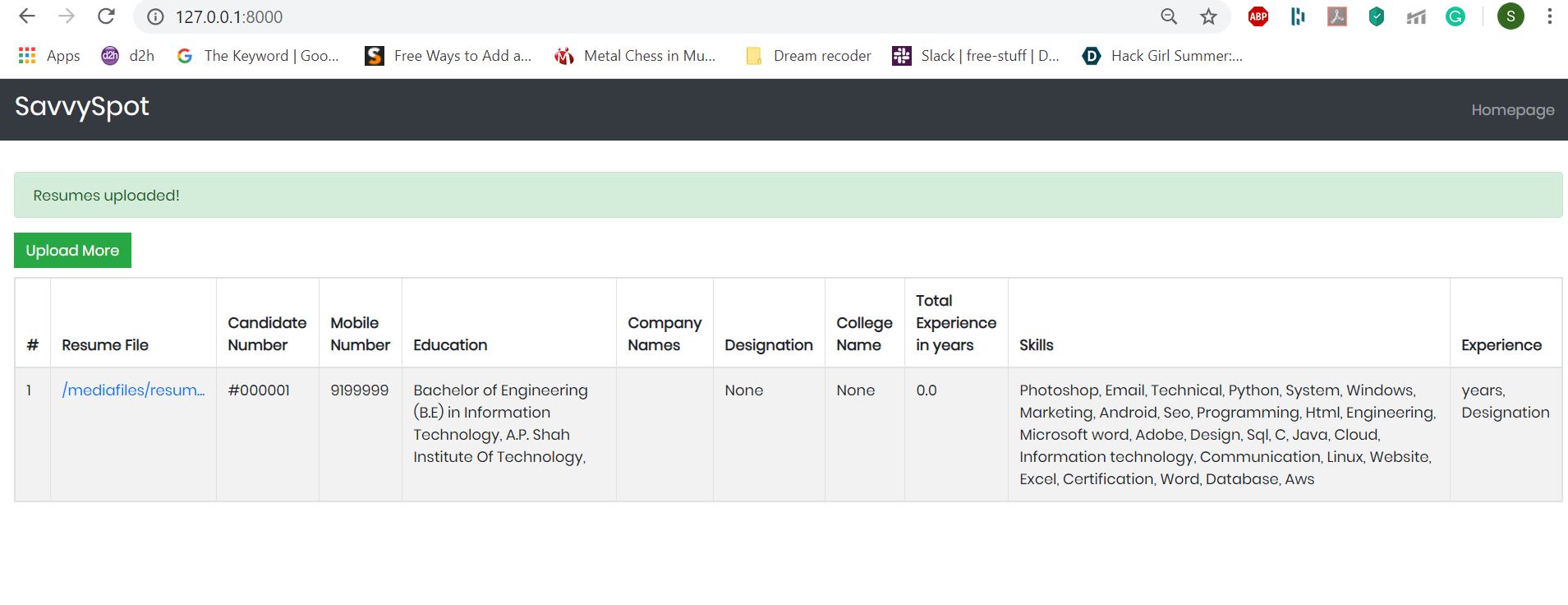Open the Chrome profile avatar S
This screenshot has height=605, width=1568.
(x=1511, y=16)
